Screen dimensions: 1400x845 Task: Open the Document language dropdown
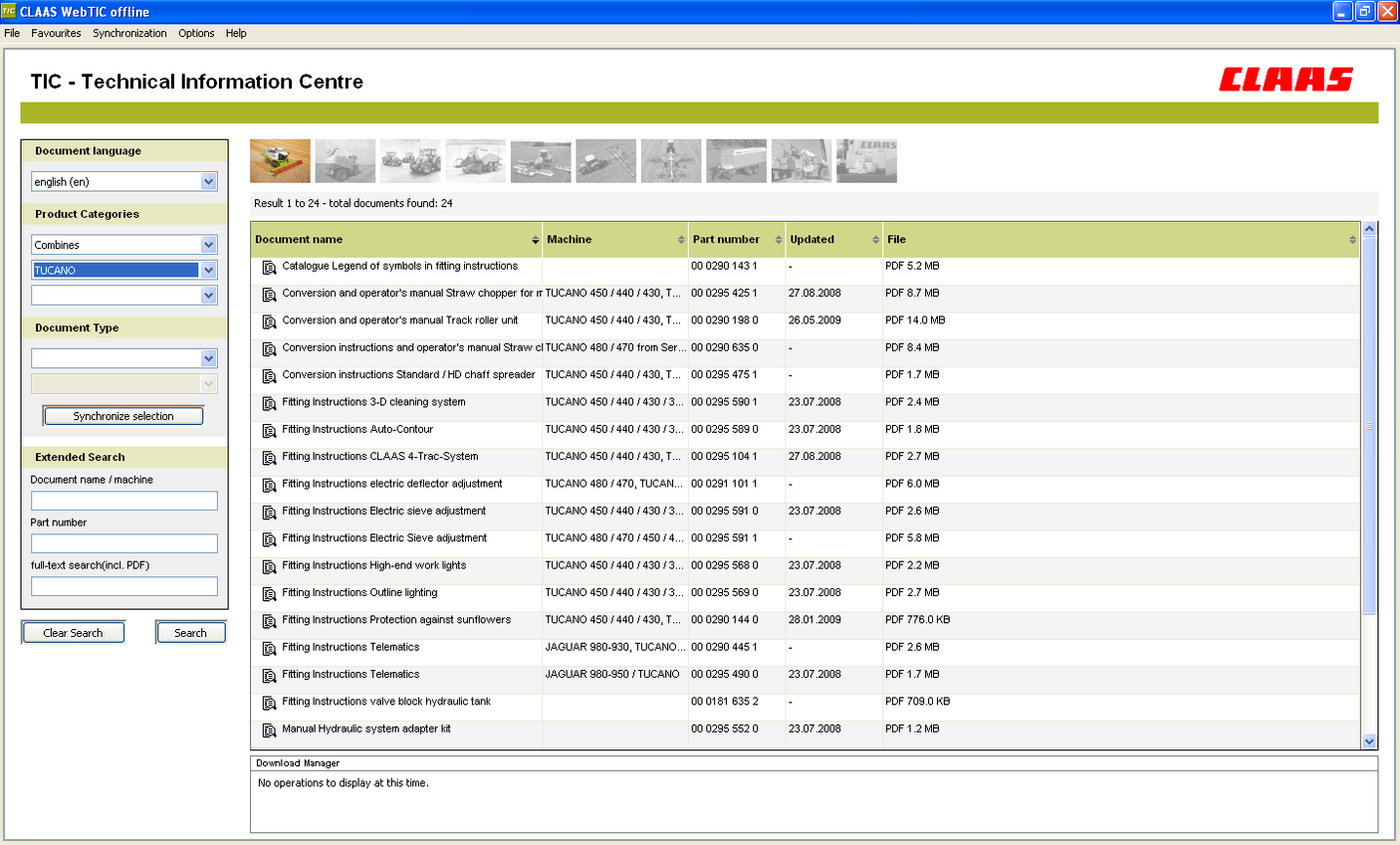(x=208, y=181)
